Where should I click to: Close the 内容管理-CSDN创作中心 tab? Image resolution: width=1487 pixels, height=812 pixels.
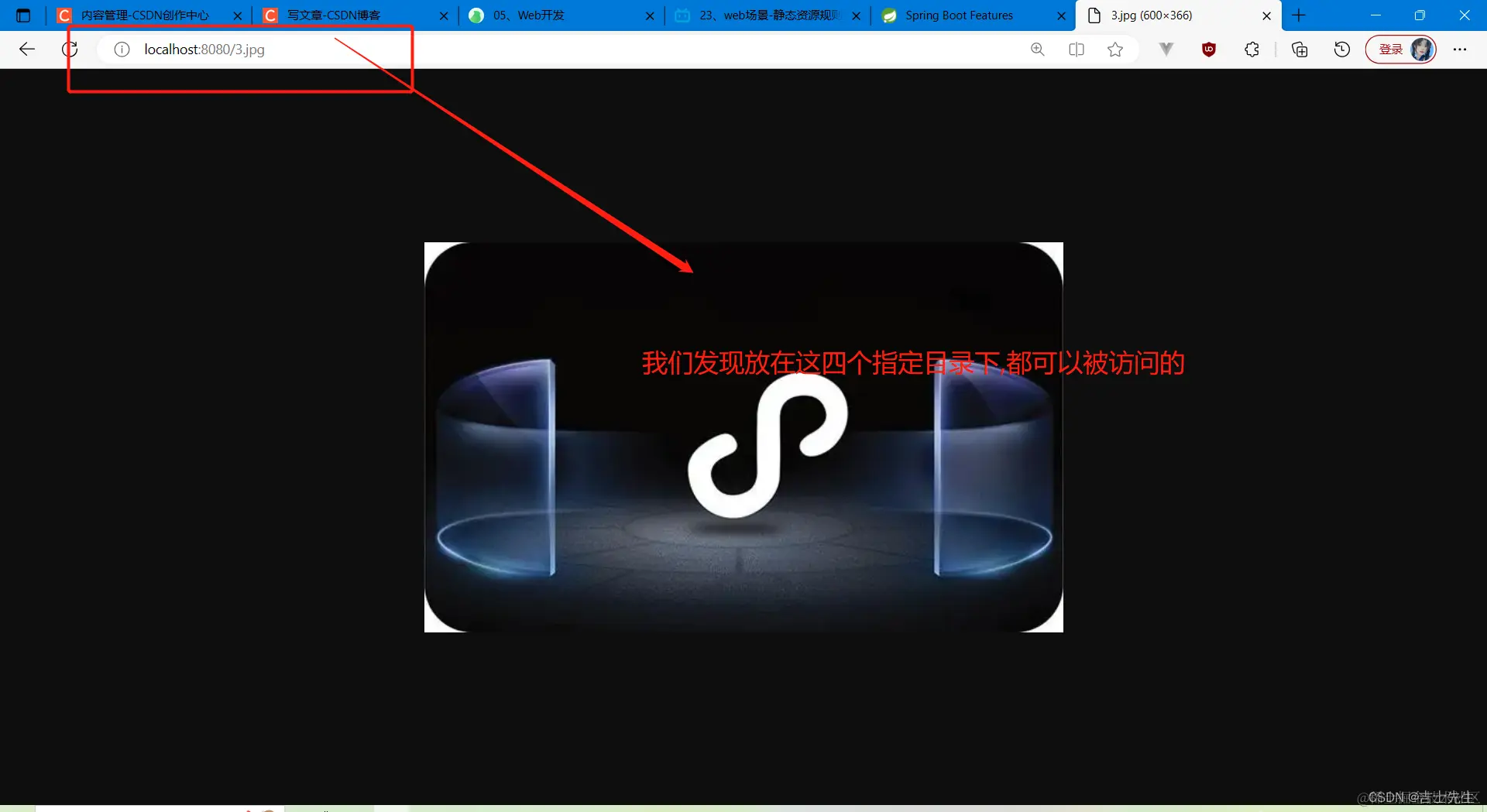tap(238, 15)
